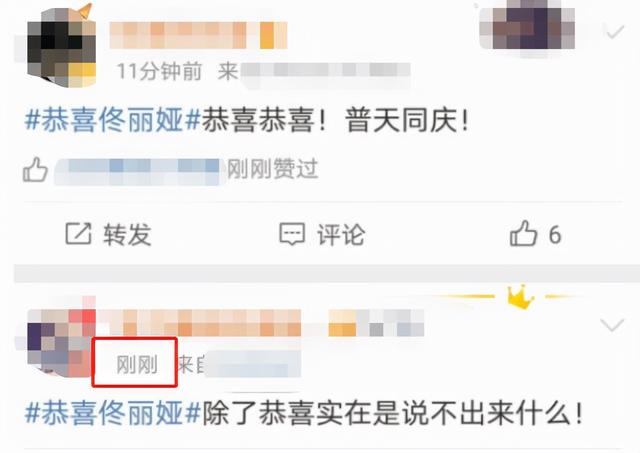This screenshot has width=640, height=453.
Task: Open #恭喜佟丽娅# hashtag in second post
Action: coord(113,413)
